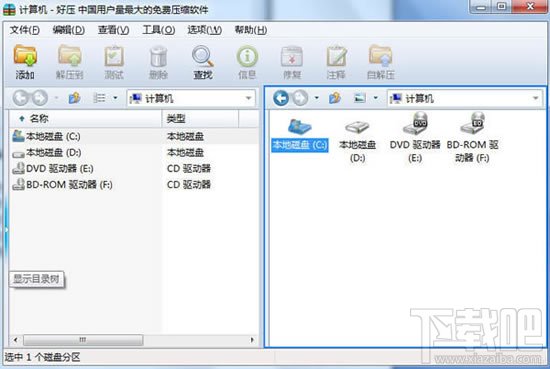This screenshot has height=369, width=550.
Task: Click the right pane view mode icon
Action: tap(360, 98)
